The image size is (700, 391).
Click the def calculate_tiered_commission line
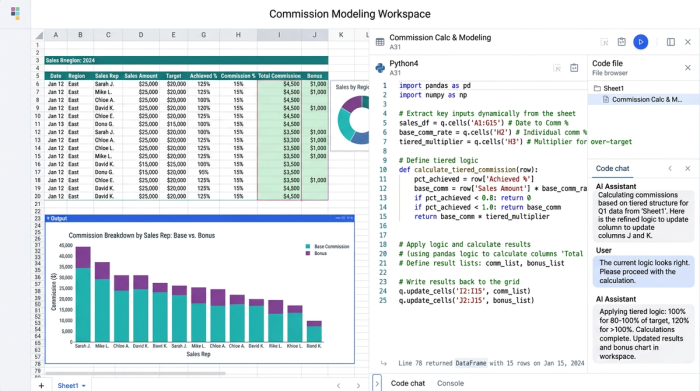(x=468, y=170)
